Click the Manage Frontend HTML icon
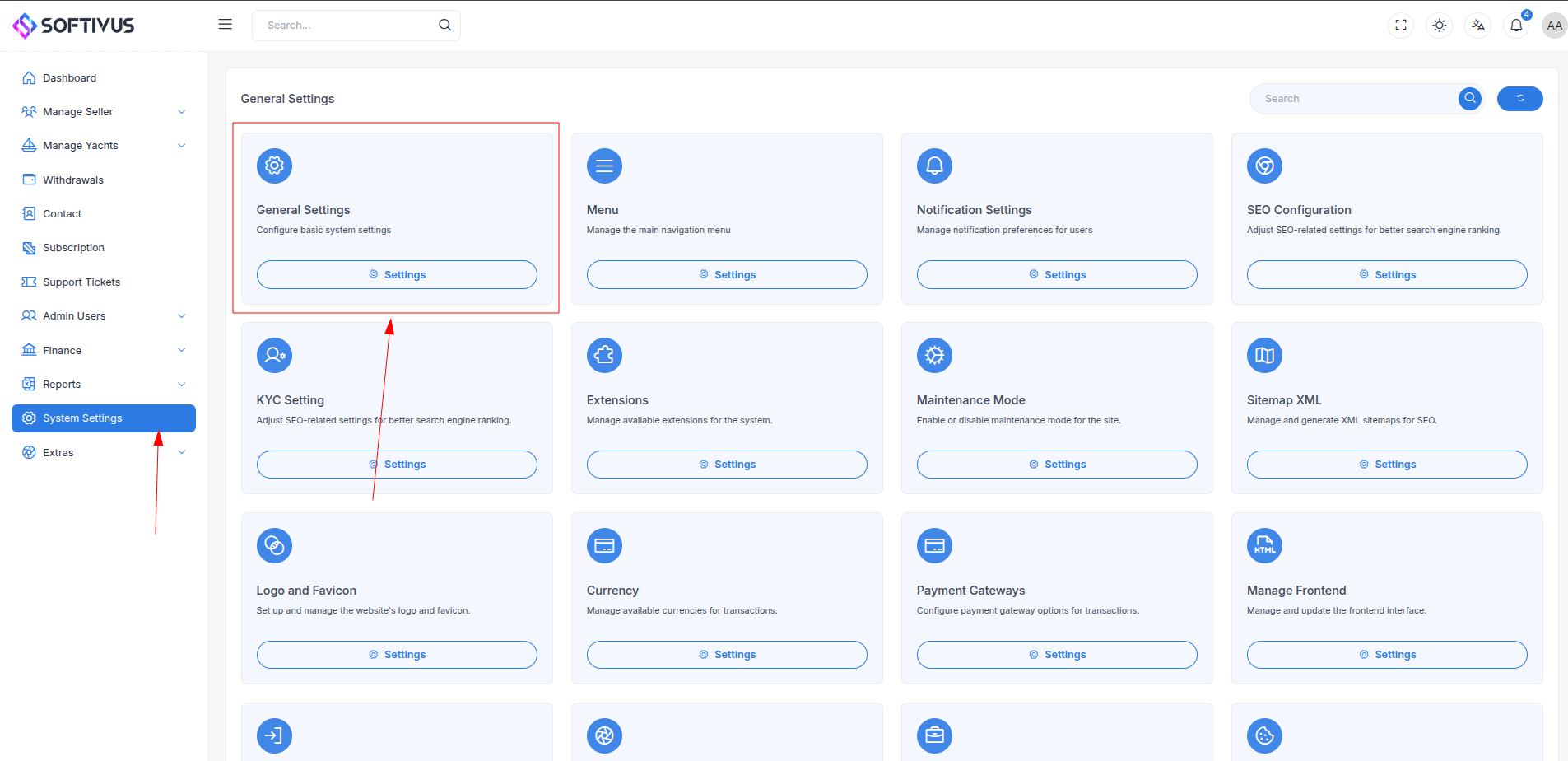 point(1264,545)
